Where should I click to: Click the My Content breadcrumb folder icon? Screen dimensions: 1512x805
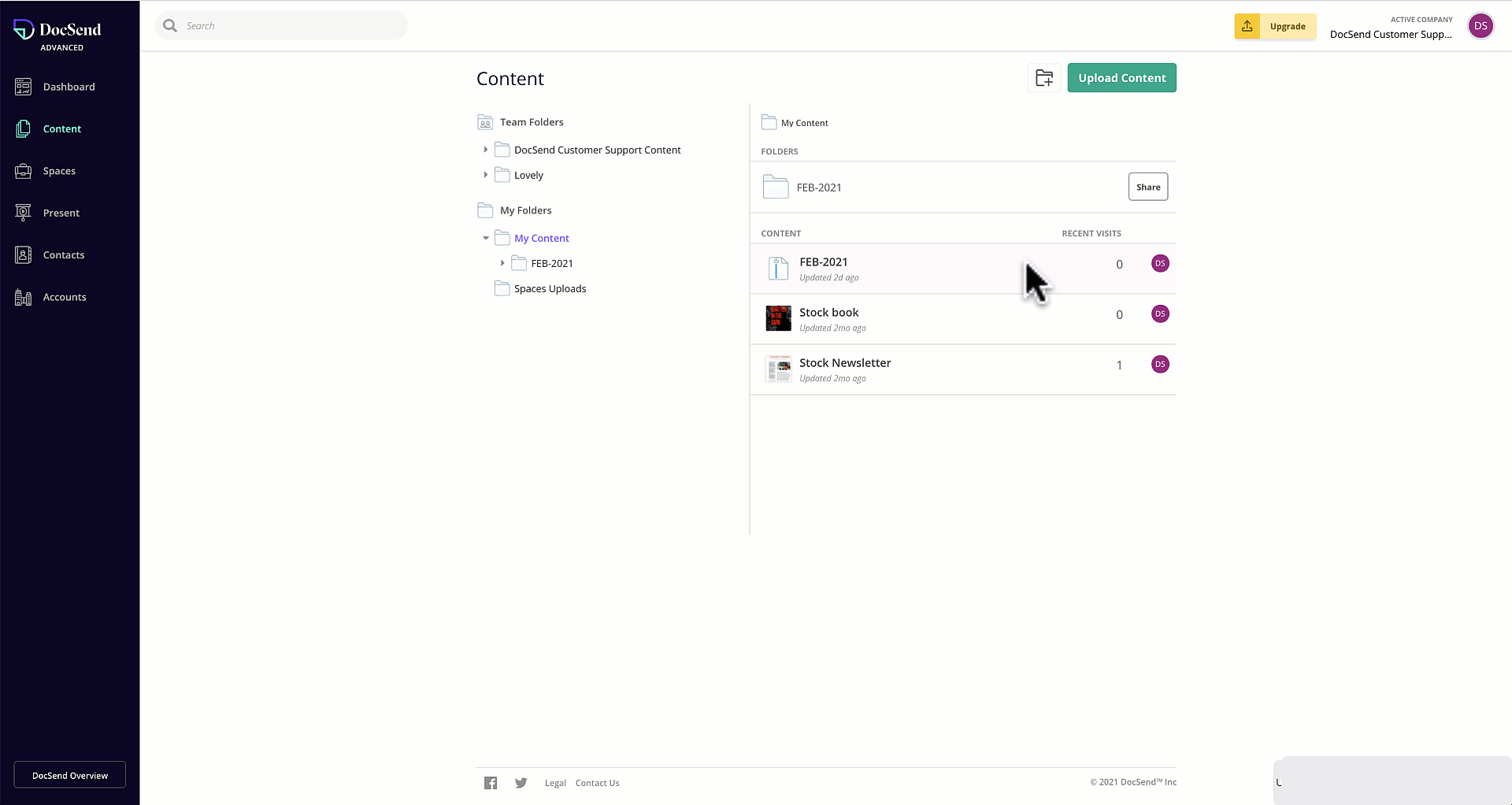pyautogui.click(x=769, y=122)
